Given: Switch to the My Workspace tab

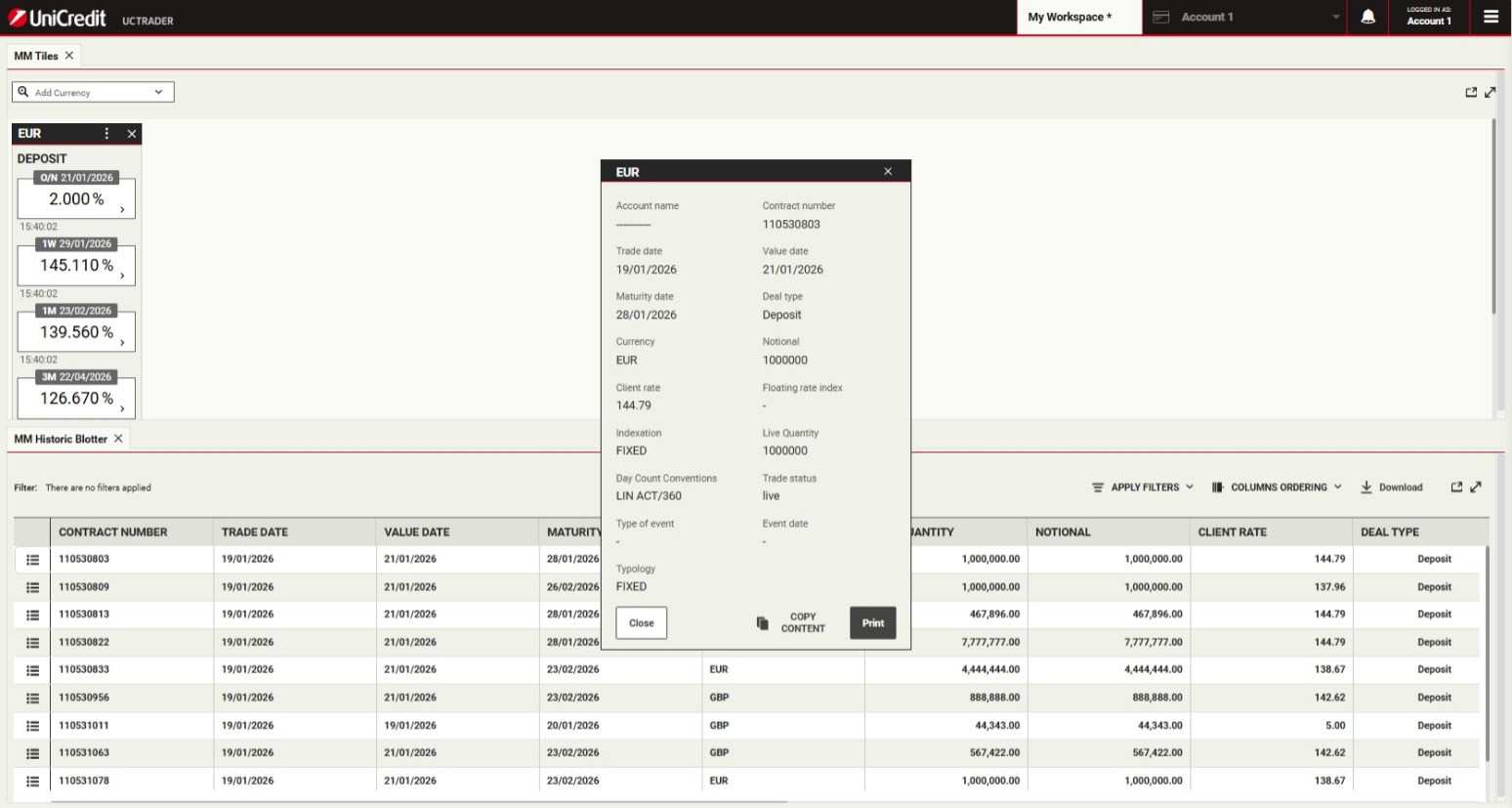Looking at the screenshot, I should (1070, 18).
